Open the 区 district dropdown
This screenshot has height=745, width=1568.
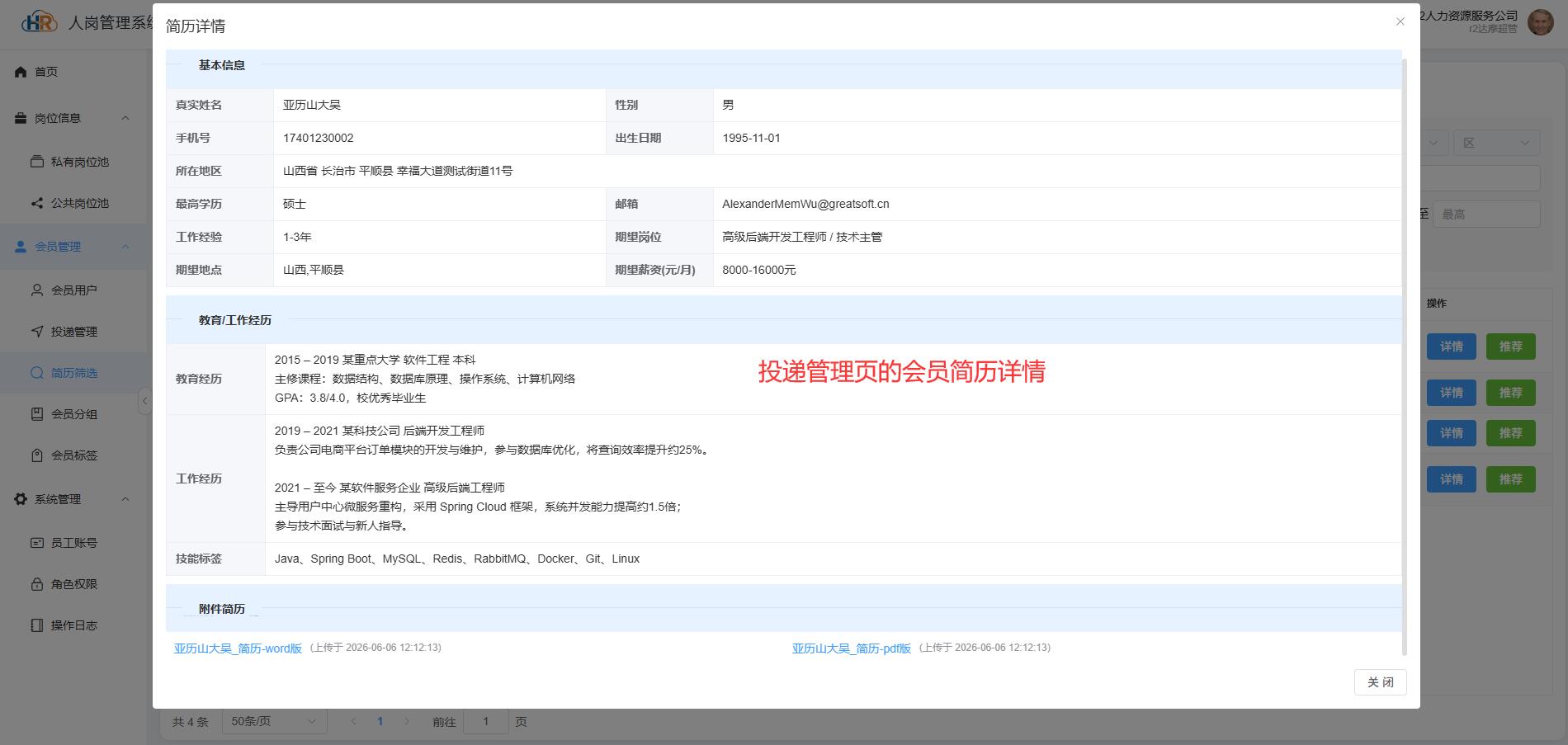1496,143
